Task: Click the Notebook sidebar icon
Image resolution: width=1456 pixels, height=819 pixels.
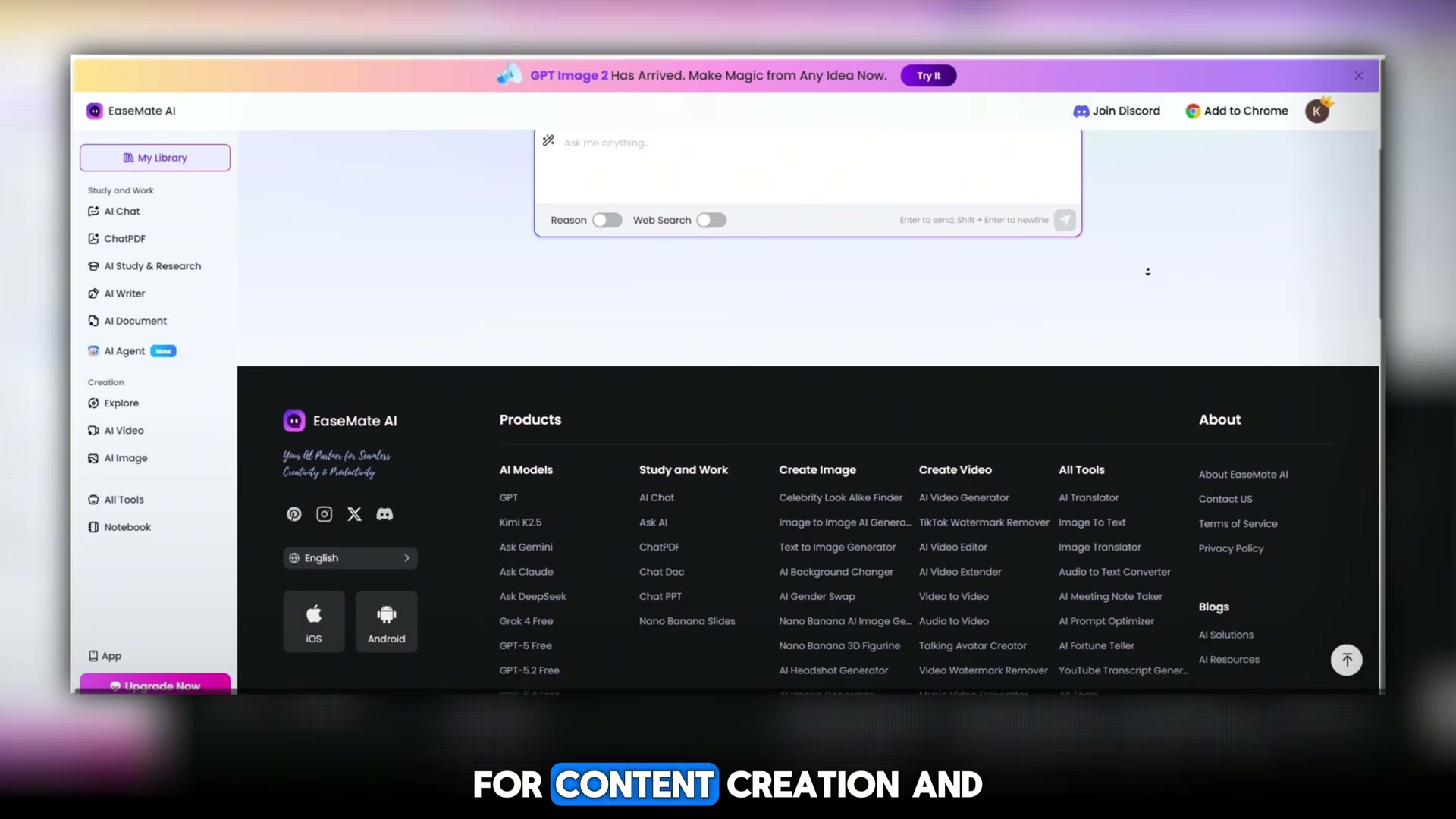Action: point(93,527)
